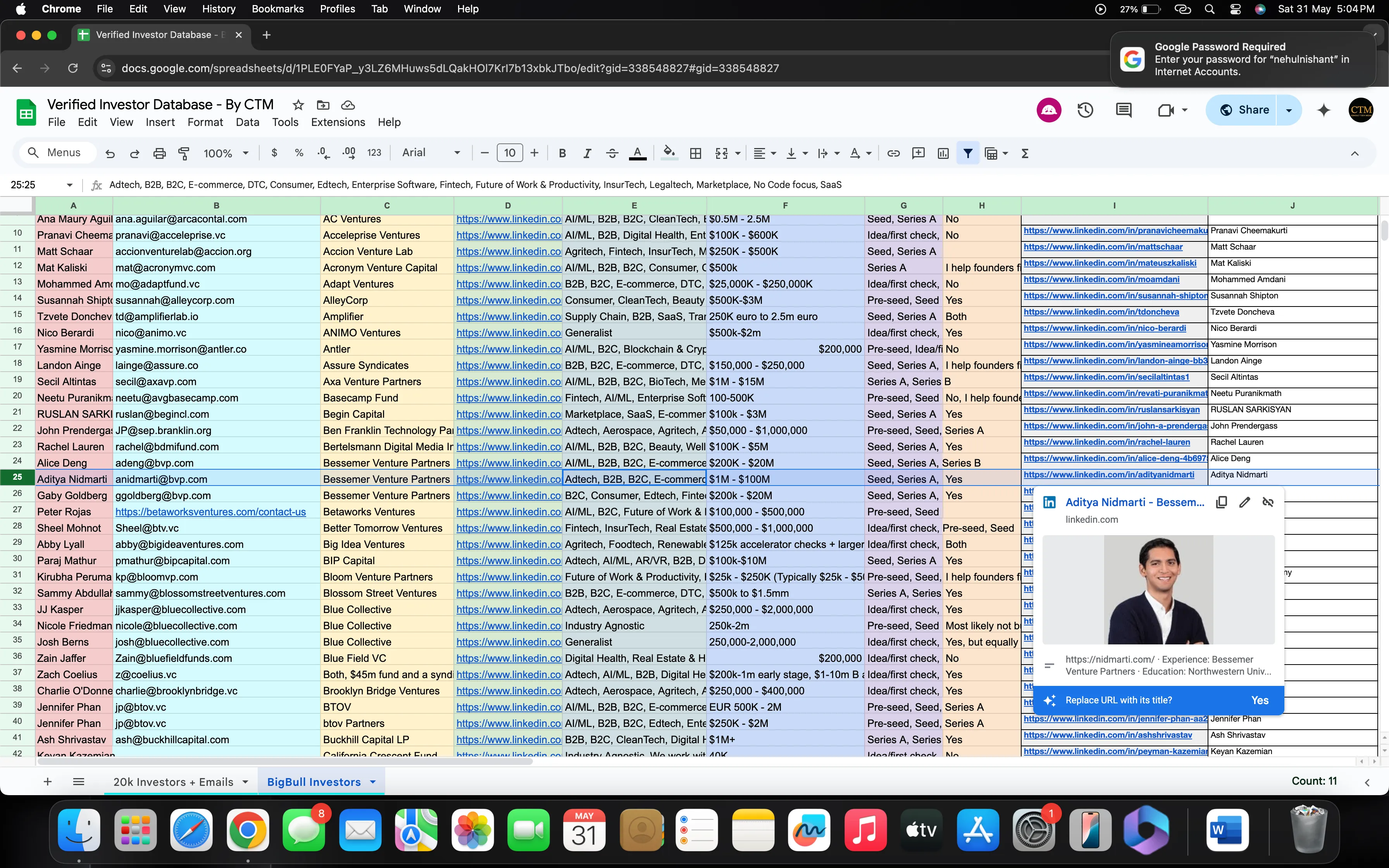Open the borders tool

[695, 153]
